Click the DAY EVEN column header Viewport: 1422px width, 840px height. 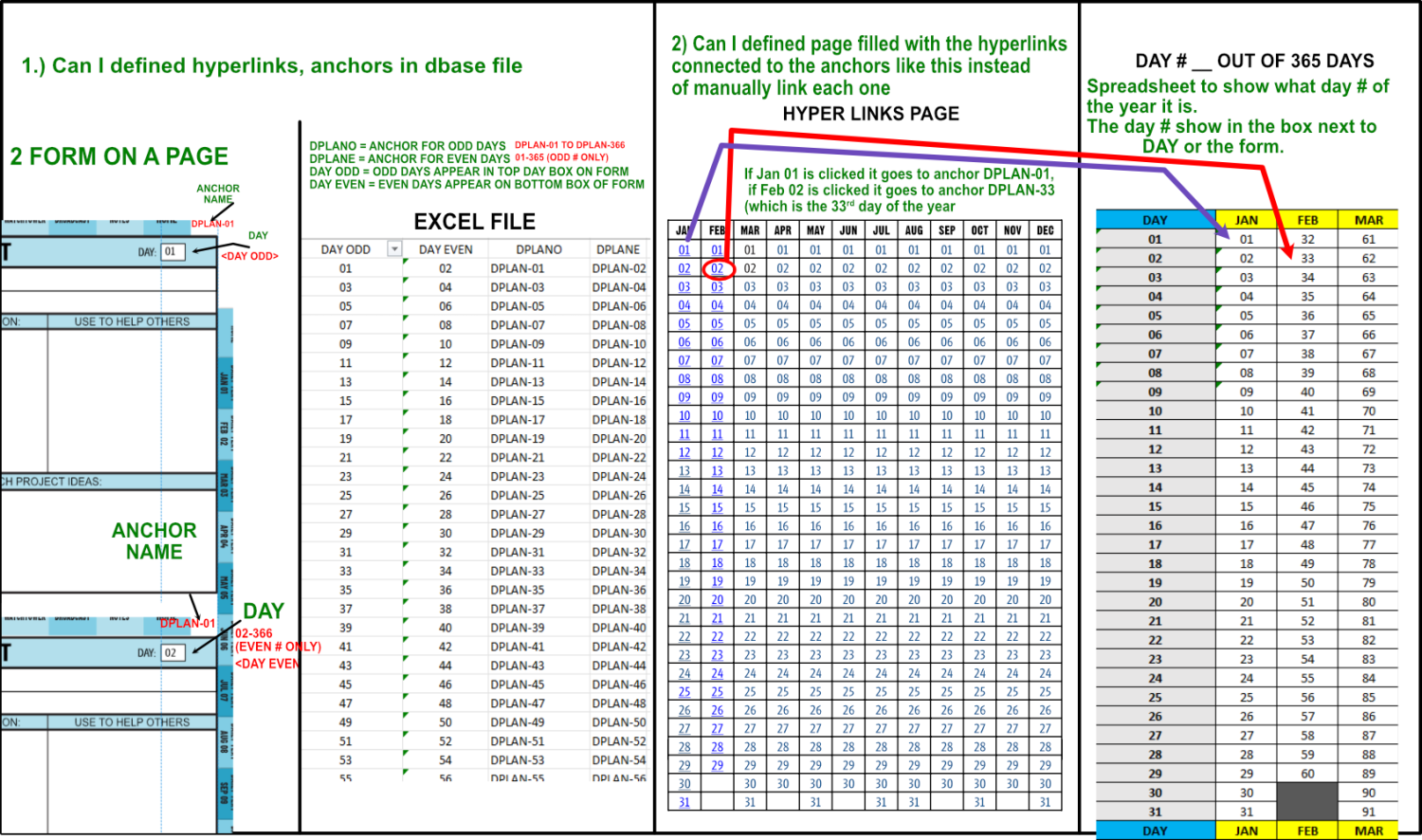tap(446, 249)
